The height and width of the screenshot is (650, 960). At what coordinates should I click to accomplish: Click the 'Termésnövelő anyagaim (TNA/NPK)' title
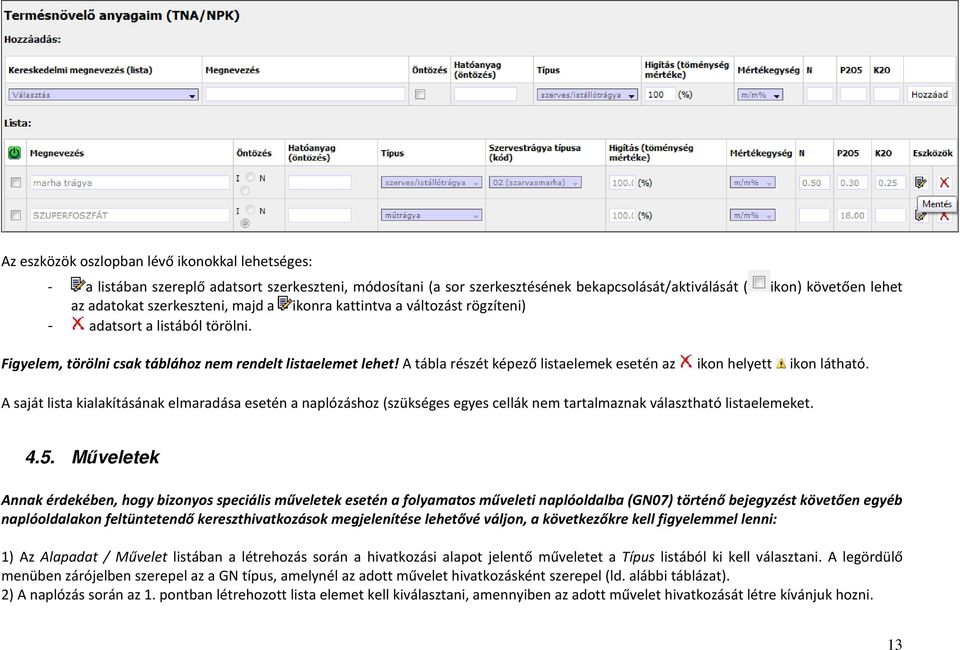(122, 16)
